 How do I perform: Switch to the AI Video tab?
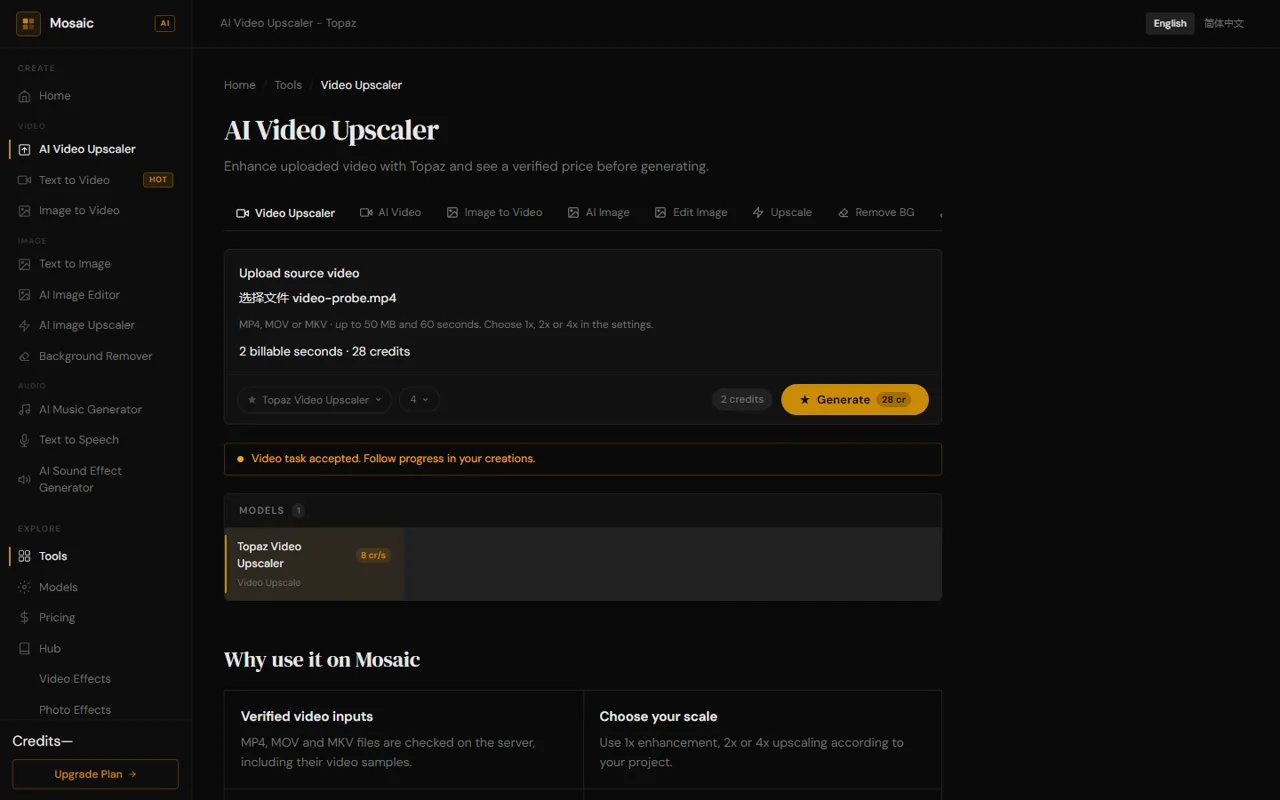(x=391, y=213)
